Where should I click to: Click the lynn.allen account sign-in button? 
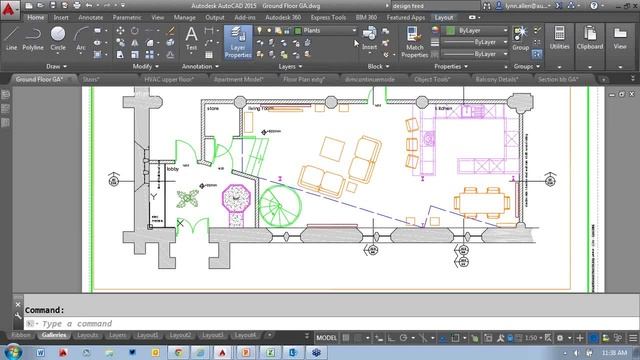[524, 6]
